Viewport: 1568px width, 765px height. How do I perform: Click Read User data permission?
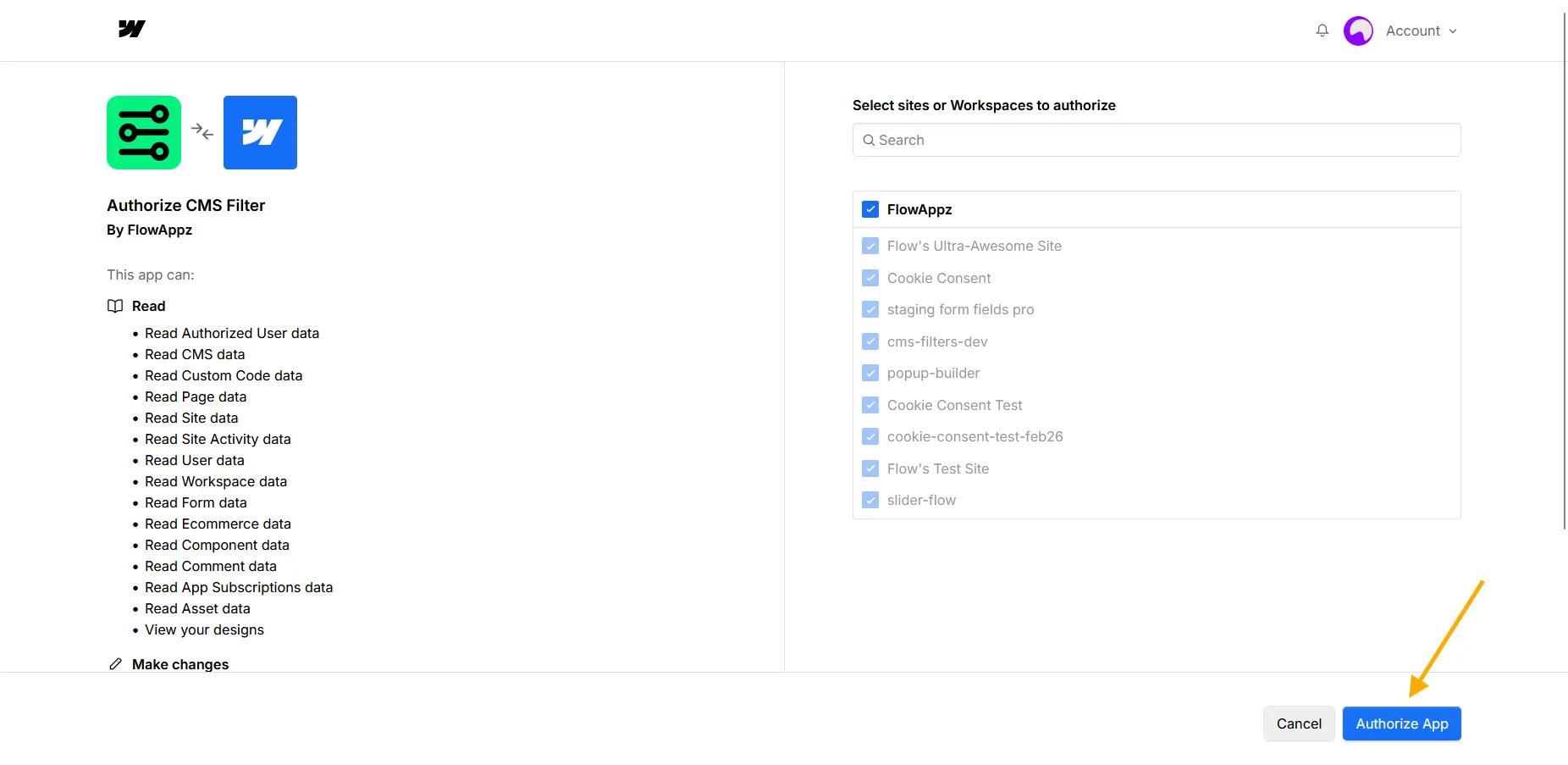pos(195,460)
